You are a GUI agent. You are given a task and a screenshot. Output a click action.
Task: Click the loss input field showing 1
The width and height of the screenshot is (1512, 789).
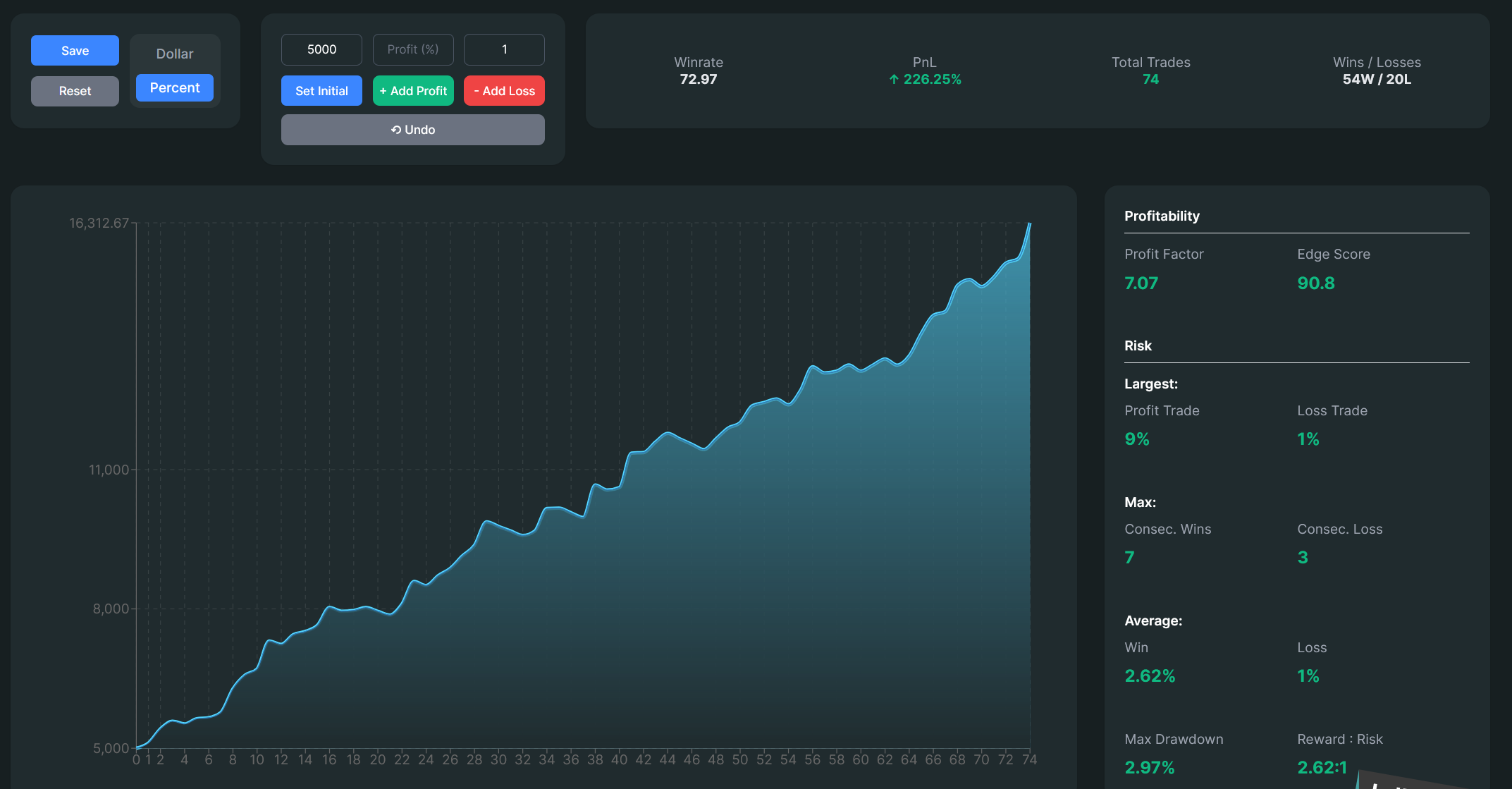tap(504, 49)
